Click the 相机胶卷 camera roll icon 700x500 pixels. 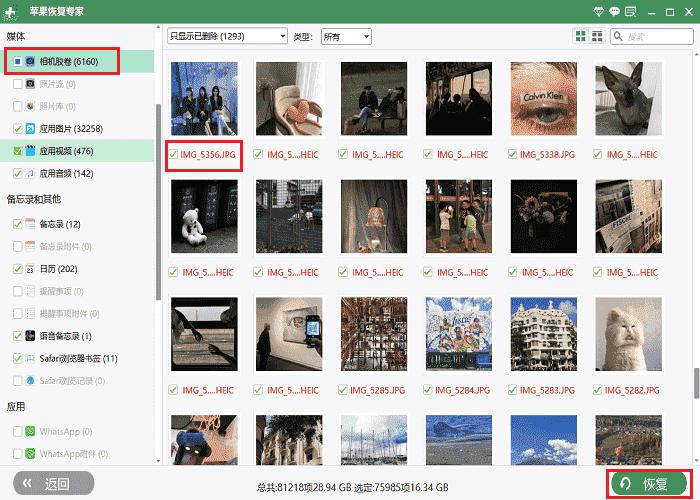31,61
